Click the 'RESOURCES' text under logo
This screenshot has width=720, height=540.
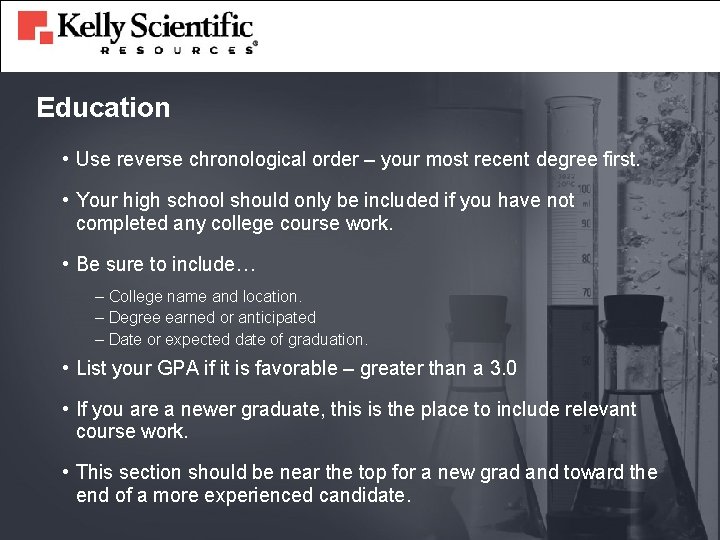[x=176, y=49]
